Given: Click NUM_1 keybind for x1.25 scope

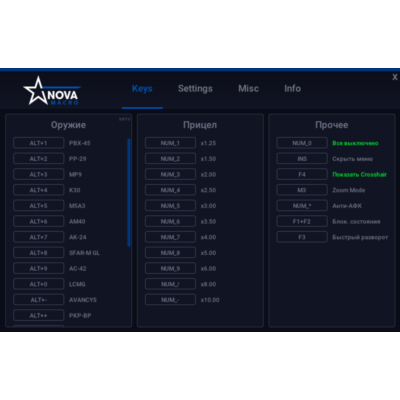Looking at the screenshot, I should (170, 143).
